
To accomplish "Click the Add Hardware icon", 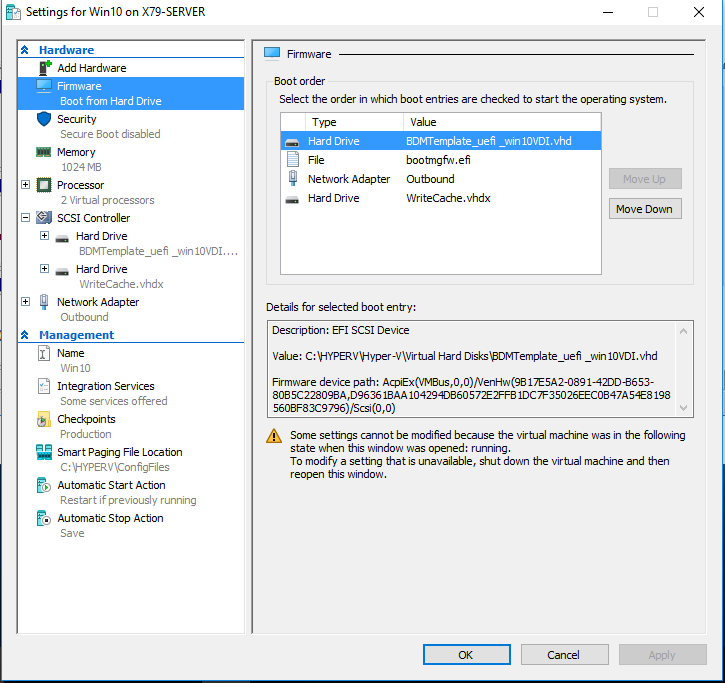I will pos(44,68).
